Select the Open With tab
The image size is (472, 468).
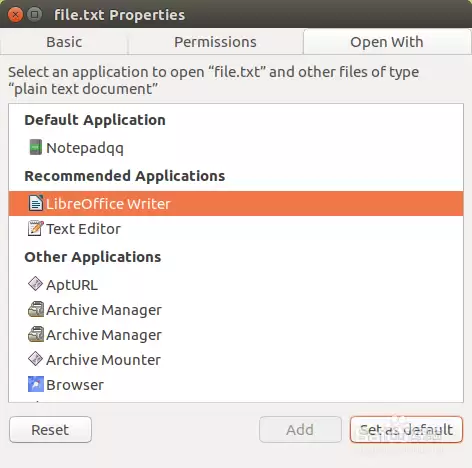[x=387, y=42]
